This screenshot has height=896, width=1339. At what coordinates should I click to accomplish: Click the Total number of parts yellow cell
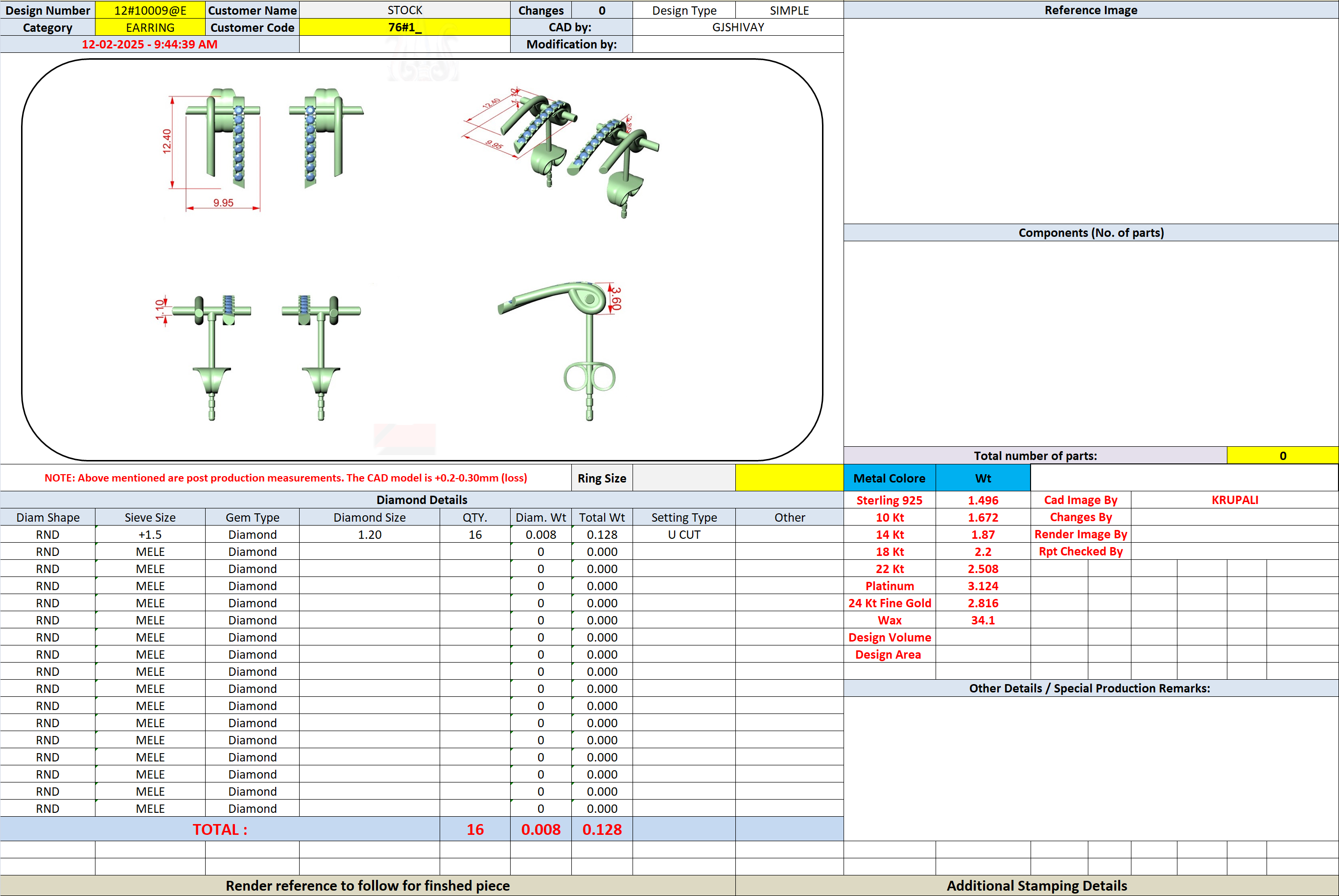pos(1282,456)
